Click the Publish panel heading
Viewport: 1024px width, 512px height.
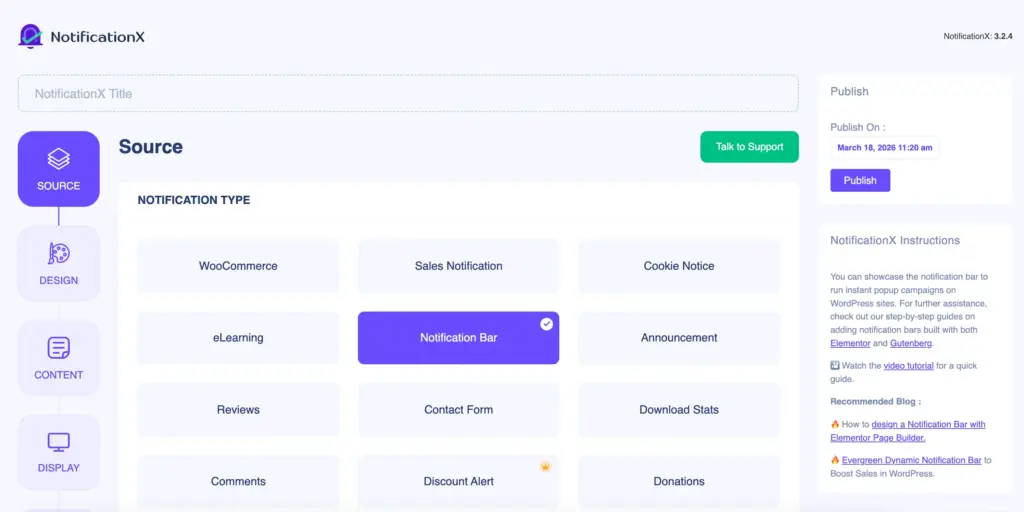coord(850,92)
